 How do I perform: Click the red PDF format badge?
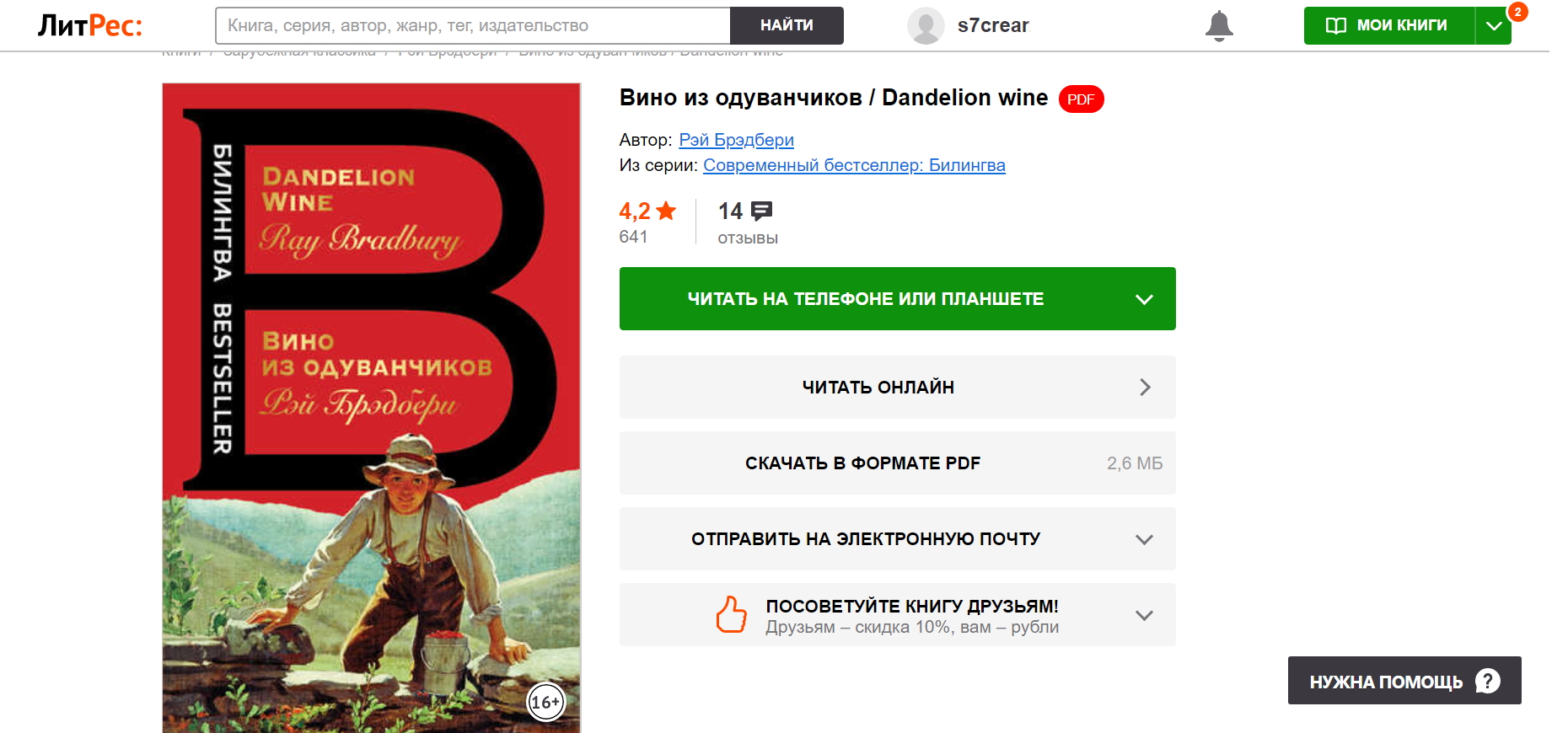pos(1081,99)
